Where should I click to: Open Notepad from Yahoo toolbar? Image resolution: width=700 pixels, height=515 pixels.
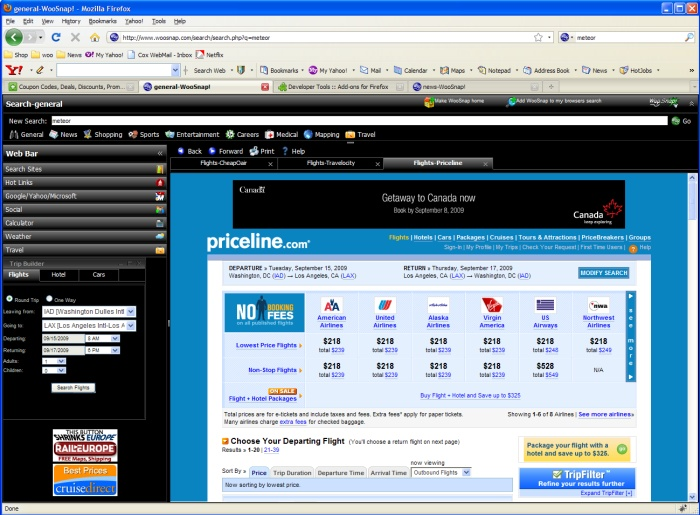pyautogui.click(x=495, y=71)
